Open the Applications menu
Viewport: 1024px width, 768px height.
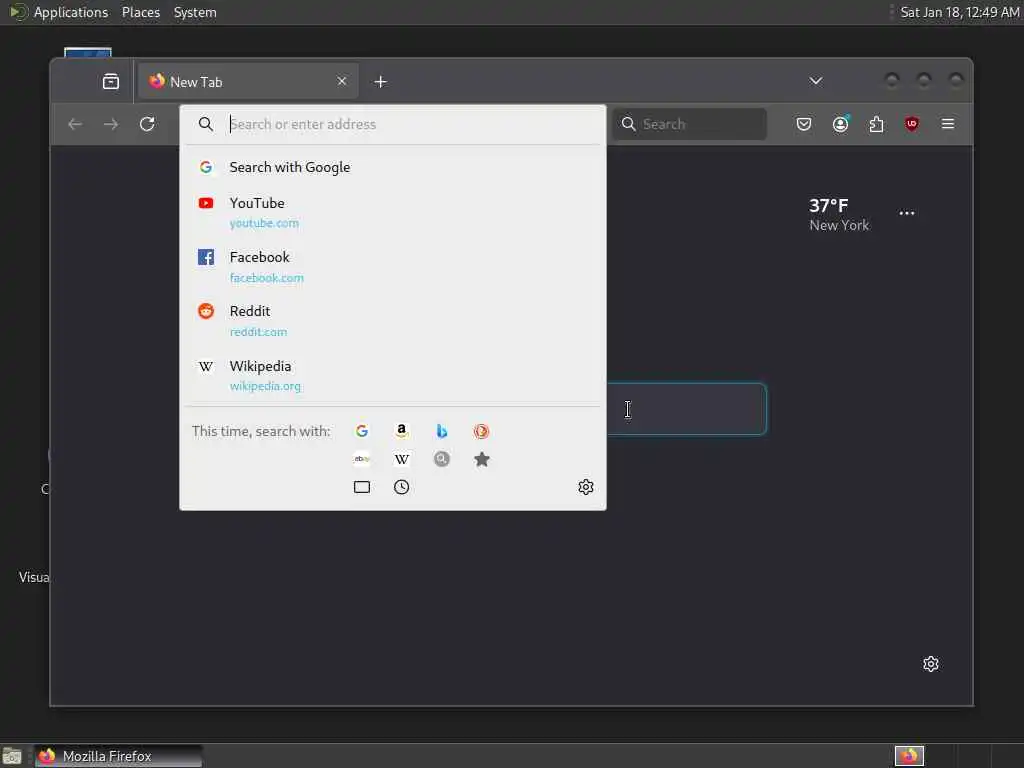pos(71,12)
